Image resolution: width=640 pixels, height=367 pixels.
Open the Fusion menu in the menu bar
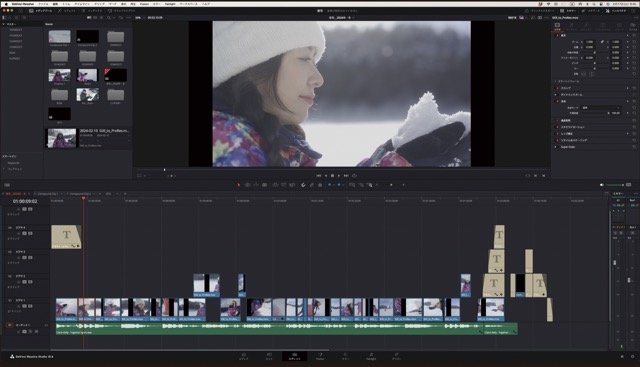tap(144, 4)
